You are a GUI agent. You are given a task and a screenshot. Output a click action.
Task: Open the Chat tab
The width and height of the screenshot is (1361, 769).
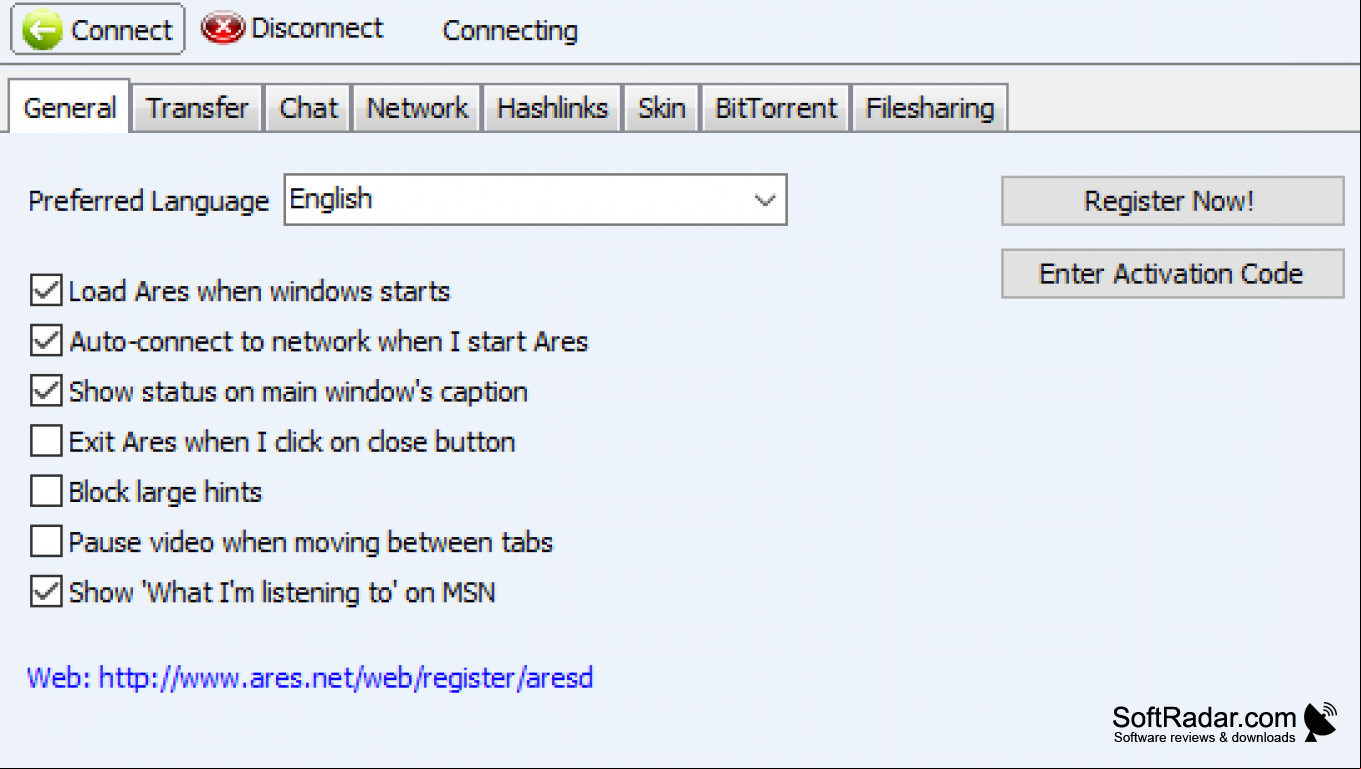(x=309, y=108)
